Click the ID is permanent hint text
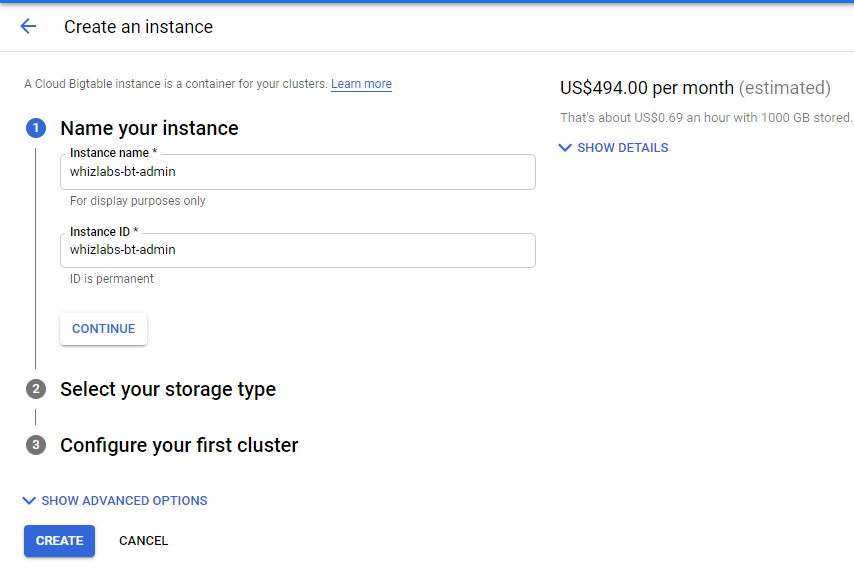The image size is (854, 578). click(x=112, y=279)
